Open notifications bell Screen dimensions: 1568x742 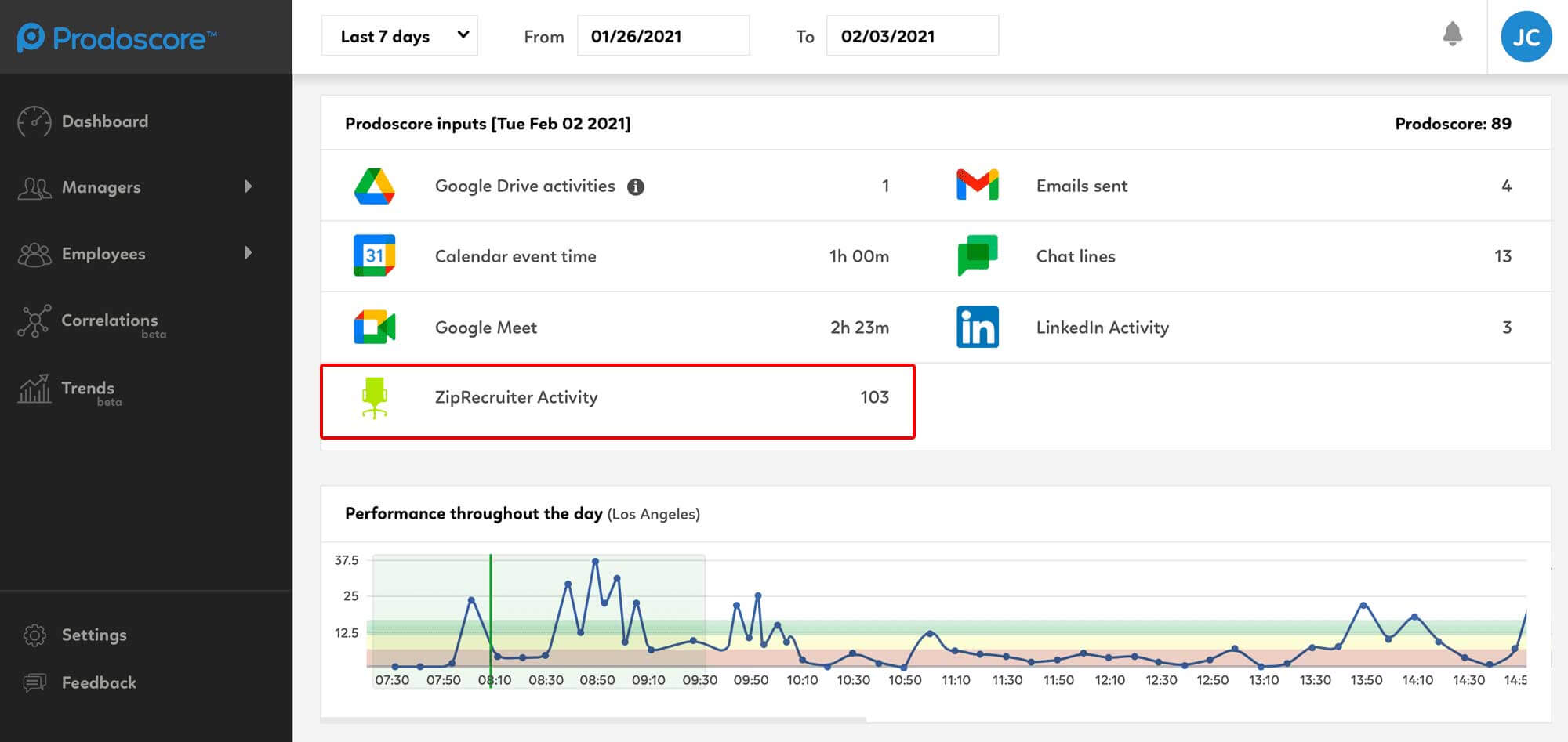click(x=1452, y=34)
